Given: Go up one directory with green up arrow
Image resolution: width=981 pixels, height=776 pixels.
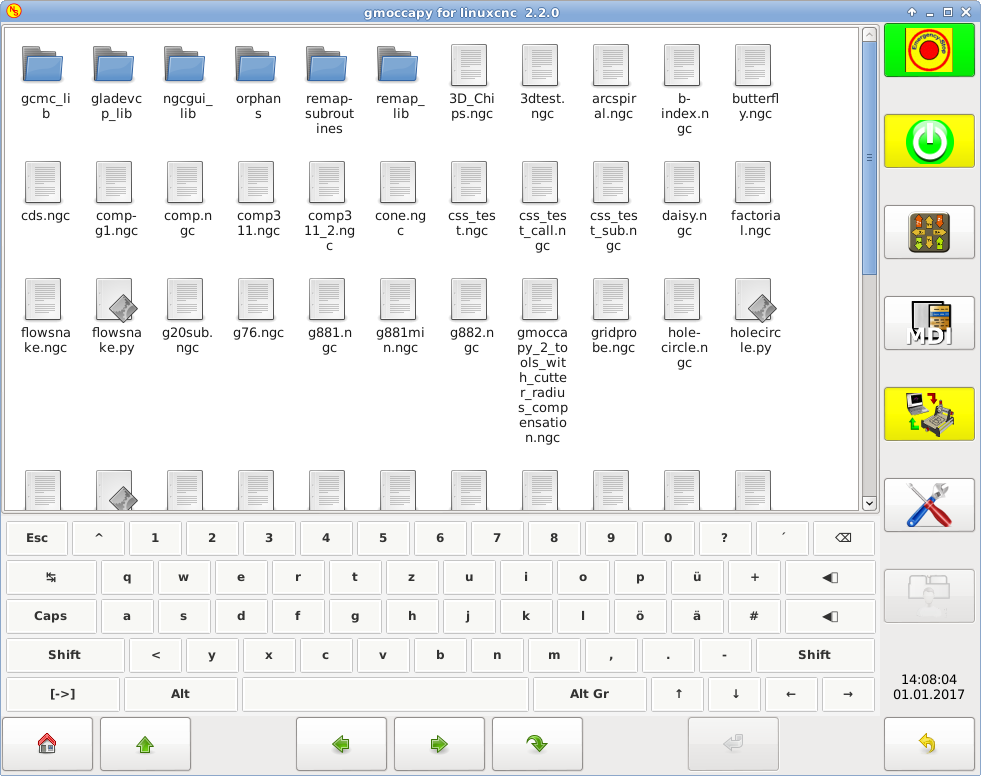Looking at the screenshot, I should 145,743.
